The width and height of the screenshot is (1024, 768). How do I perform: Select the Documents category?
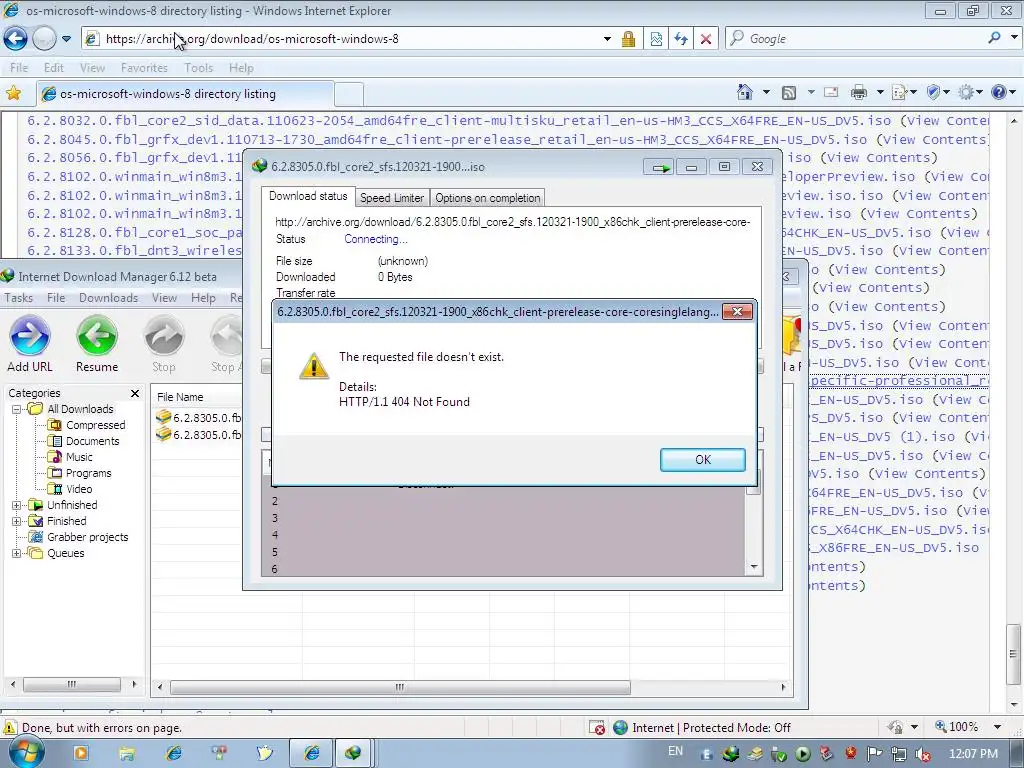click(x=93, y=441)
